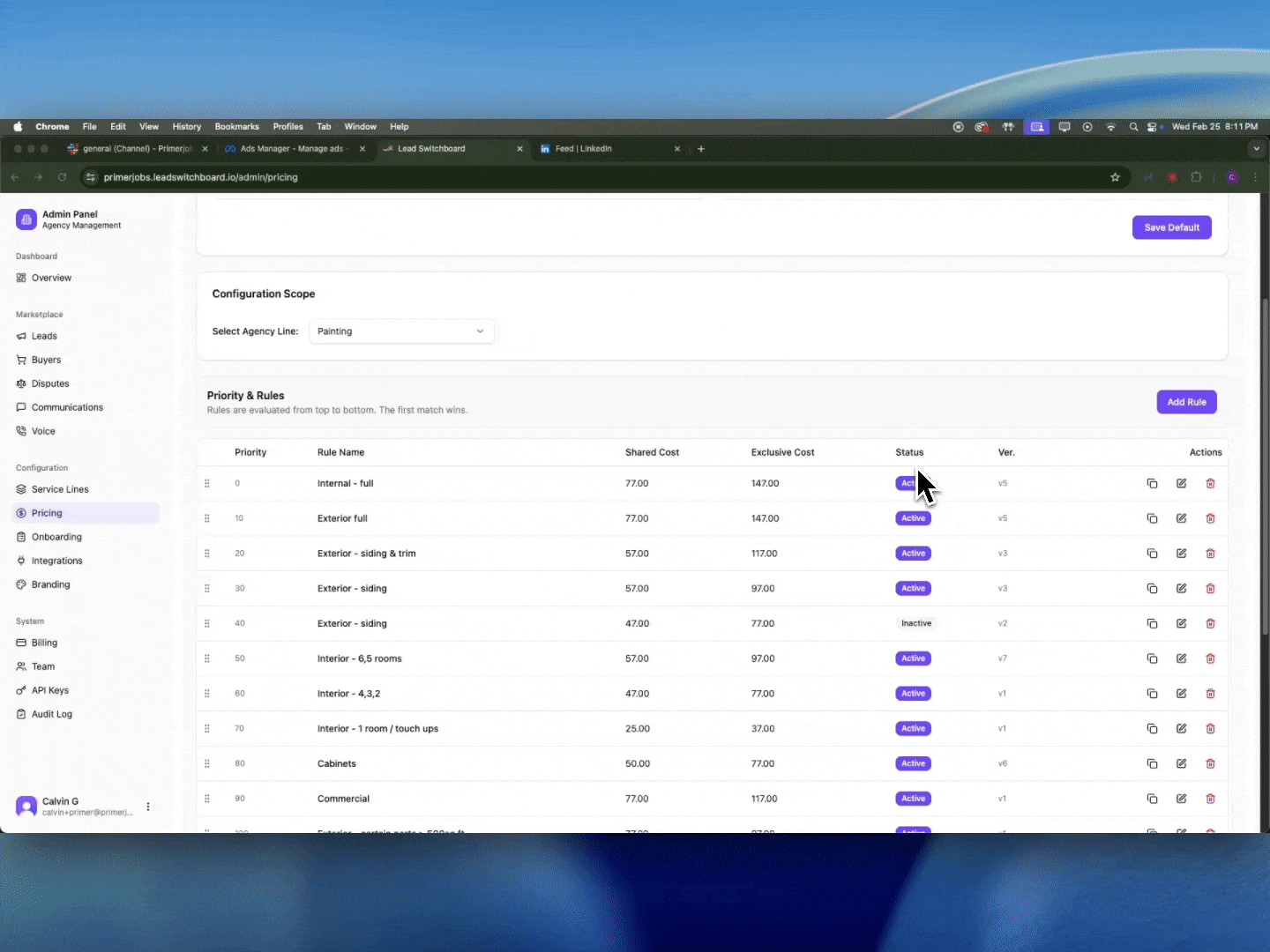Select Disputes in the sidebar

pyautogui.click(x=50, y=383)
